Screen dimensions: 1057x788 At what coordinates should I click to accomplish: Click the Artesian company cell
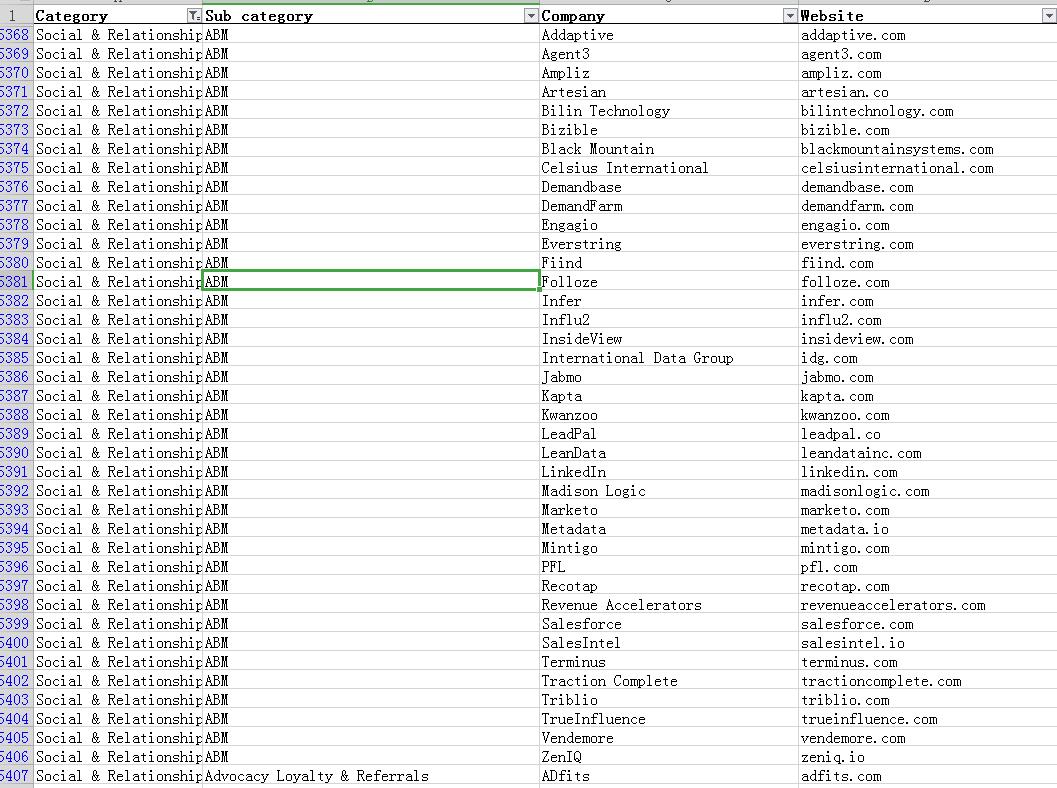coord(669,92)
